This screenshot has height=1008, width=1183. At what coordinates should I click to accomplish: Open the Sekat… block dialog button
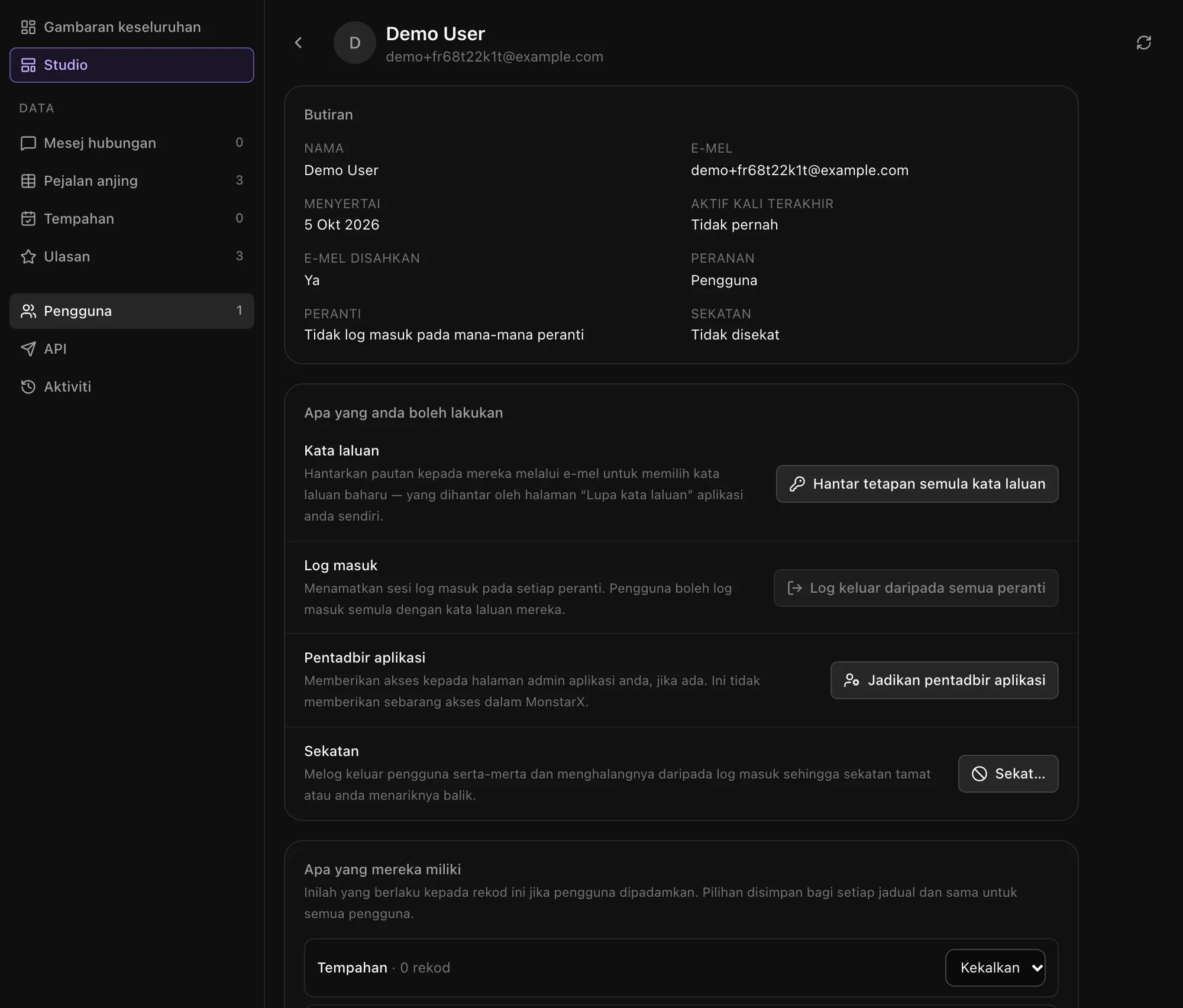point(1008,774)
